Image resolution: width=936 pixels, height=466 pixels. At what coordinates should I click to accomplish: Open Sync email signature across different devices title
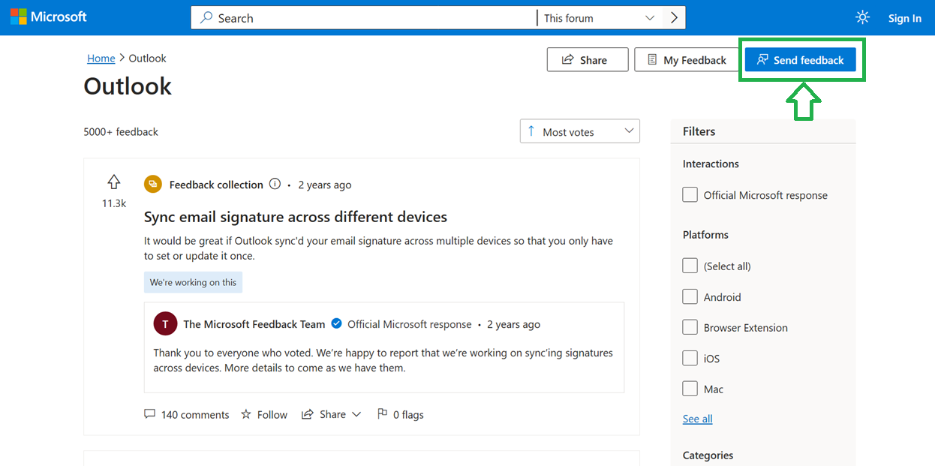pos(295,217)
